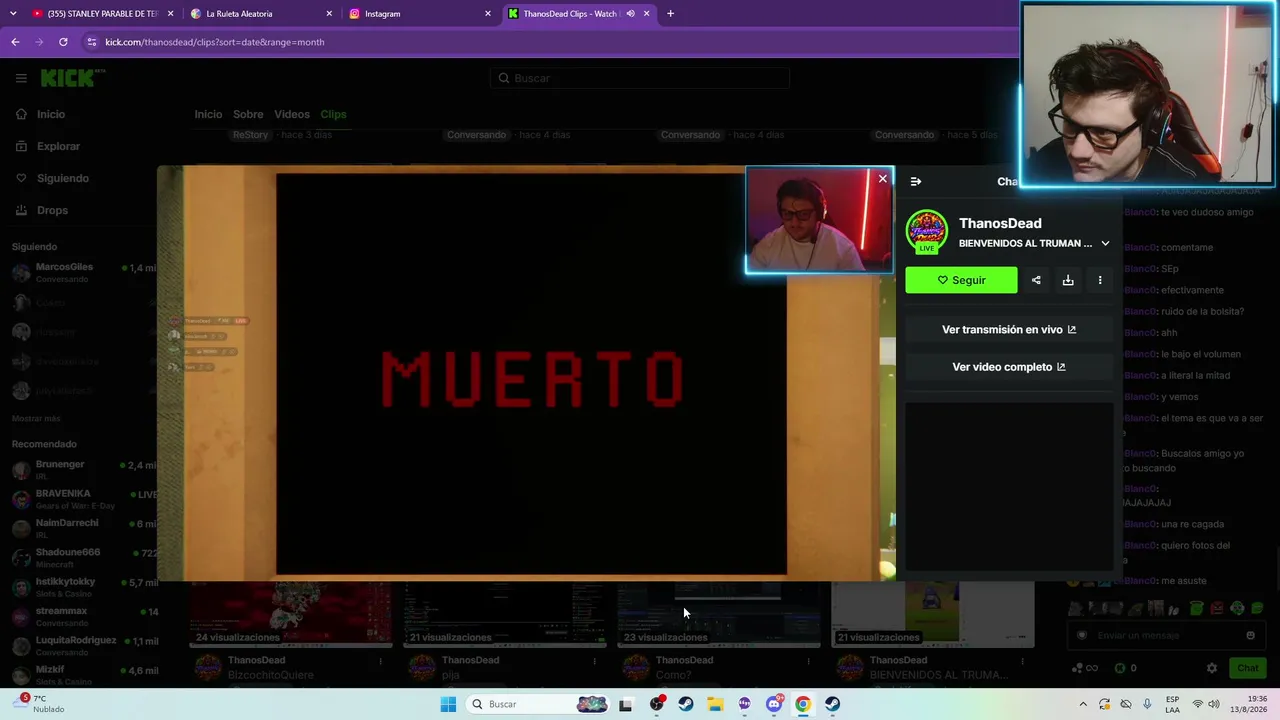Screen dimensions: 1280x720
Task: Open chat settings gear
Action: pyautogui.click(x=1212, y=668)
